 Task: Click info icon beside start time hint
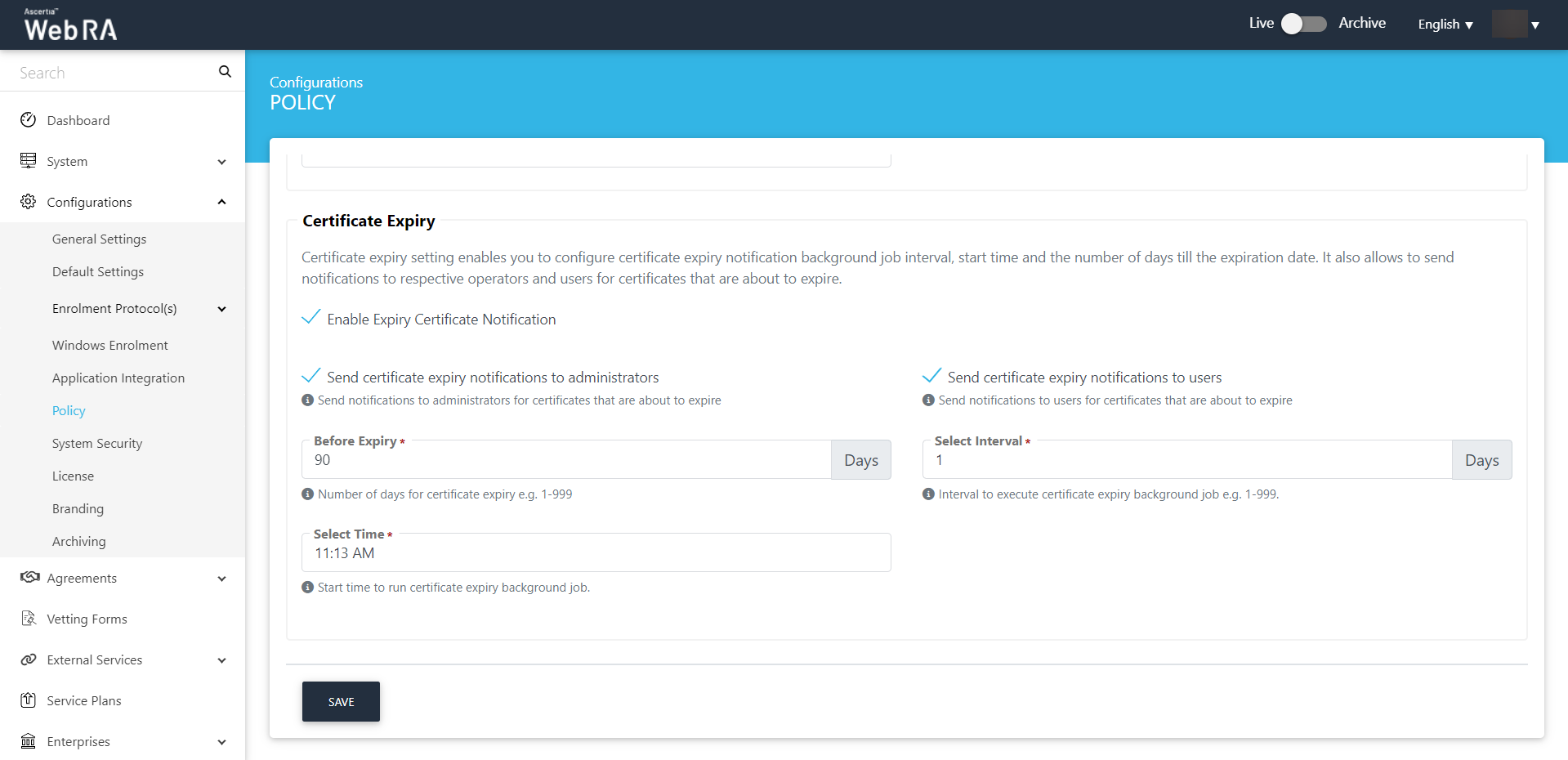tap(308, 588)
